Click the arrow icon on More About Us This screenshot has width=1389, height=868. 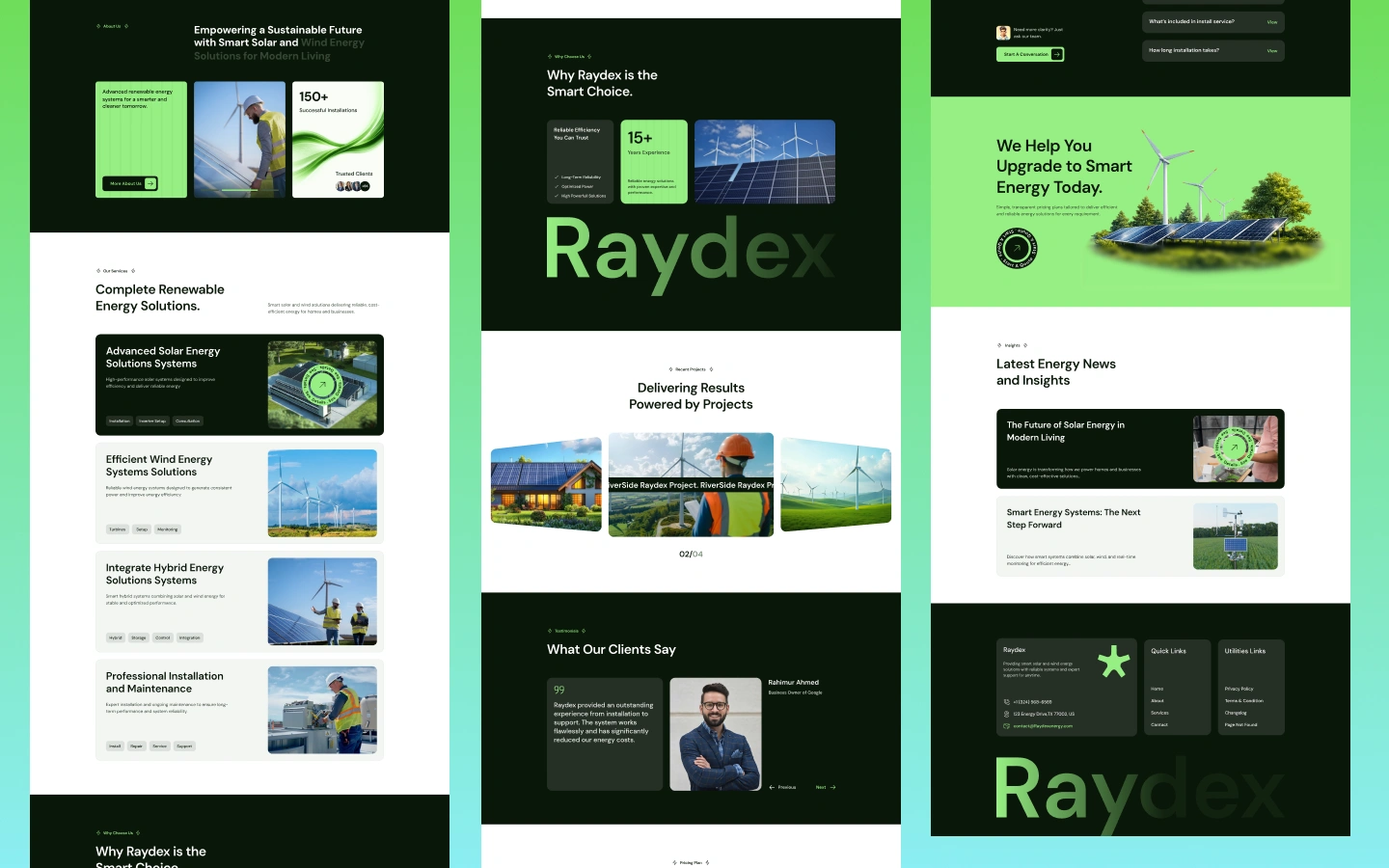tap(150, 183)
